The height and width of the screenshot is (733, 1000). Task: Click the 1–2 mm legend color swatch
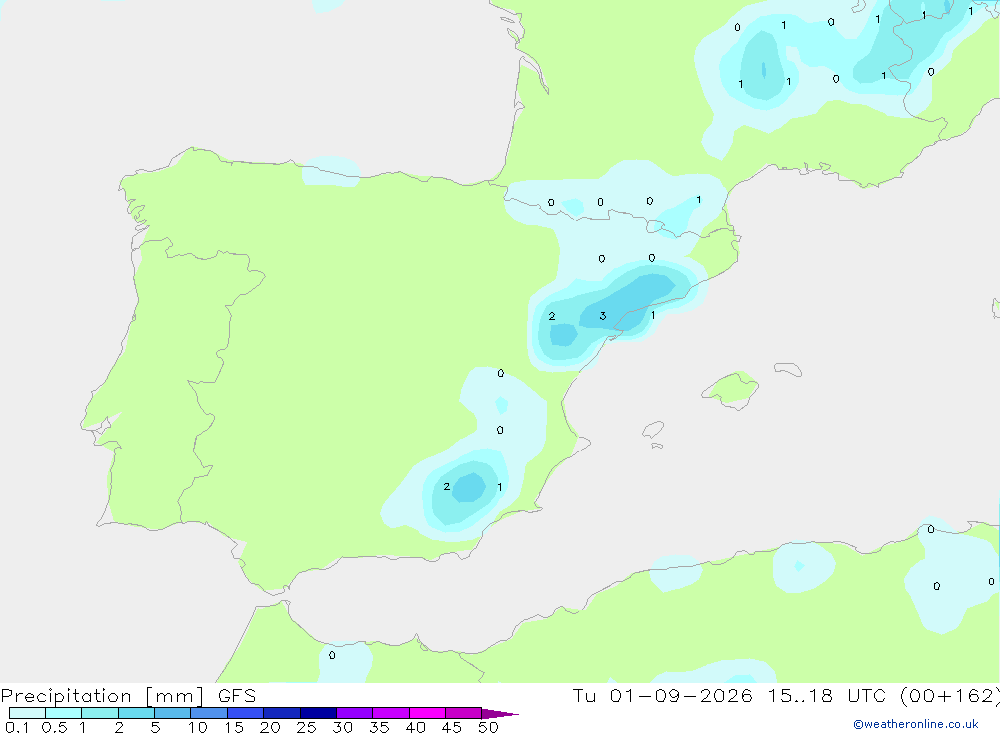click(x=100, y=713)
